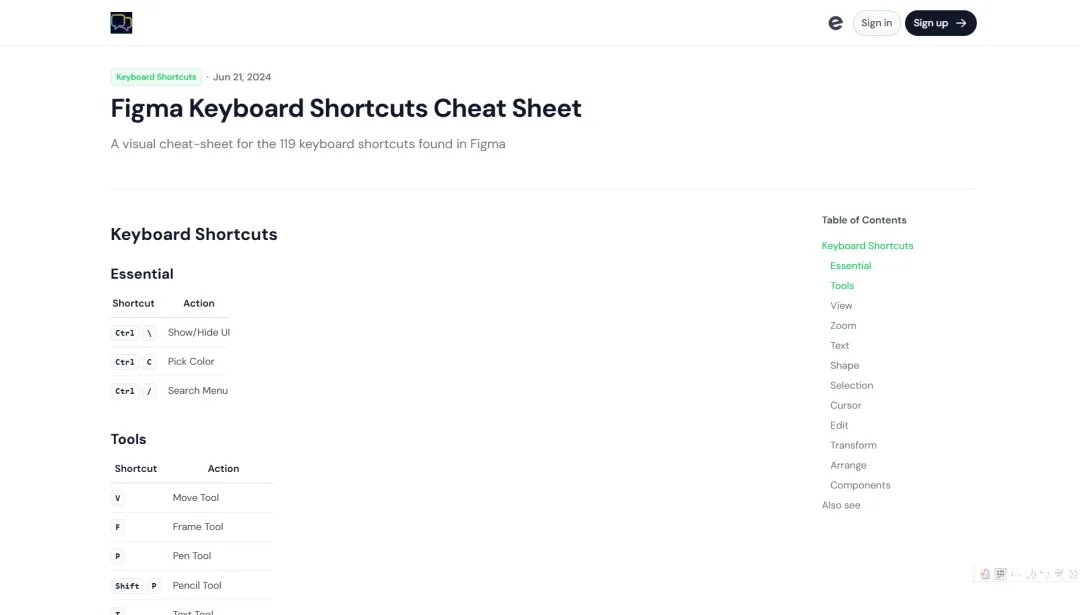Jump to Transform in Table of Contents
Screen dimensions: 1080x615
(853, 445)
